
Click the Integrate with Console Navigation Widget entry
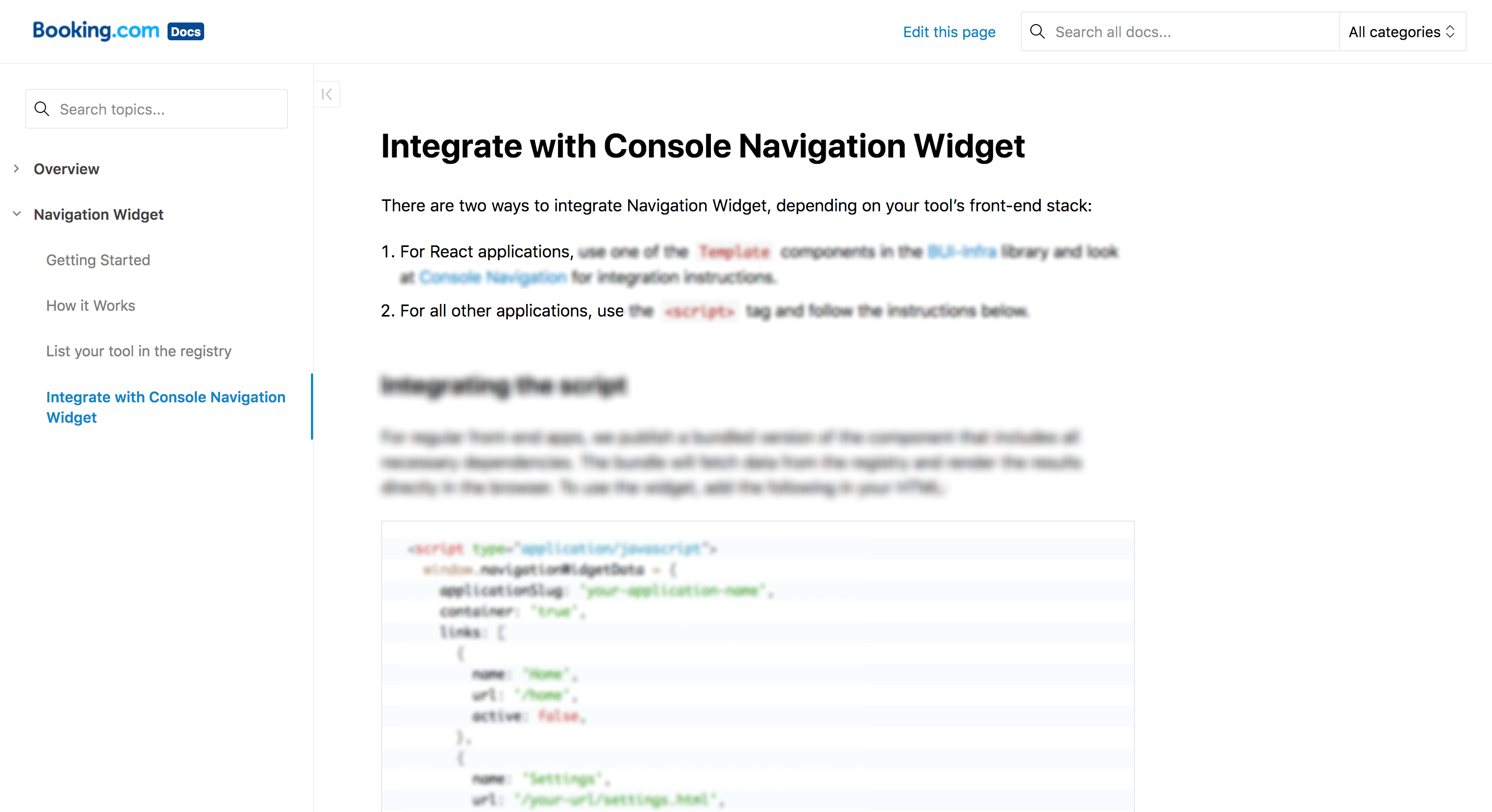(165, 407)
